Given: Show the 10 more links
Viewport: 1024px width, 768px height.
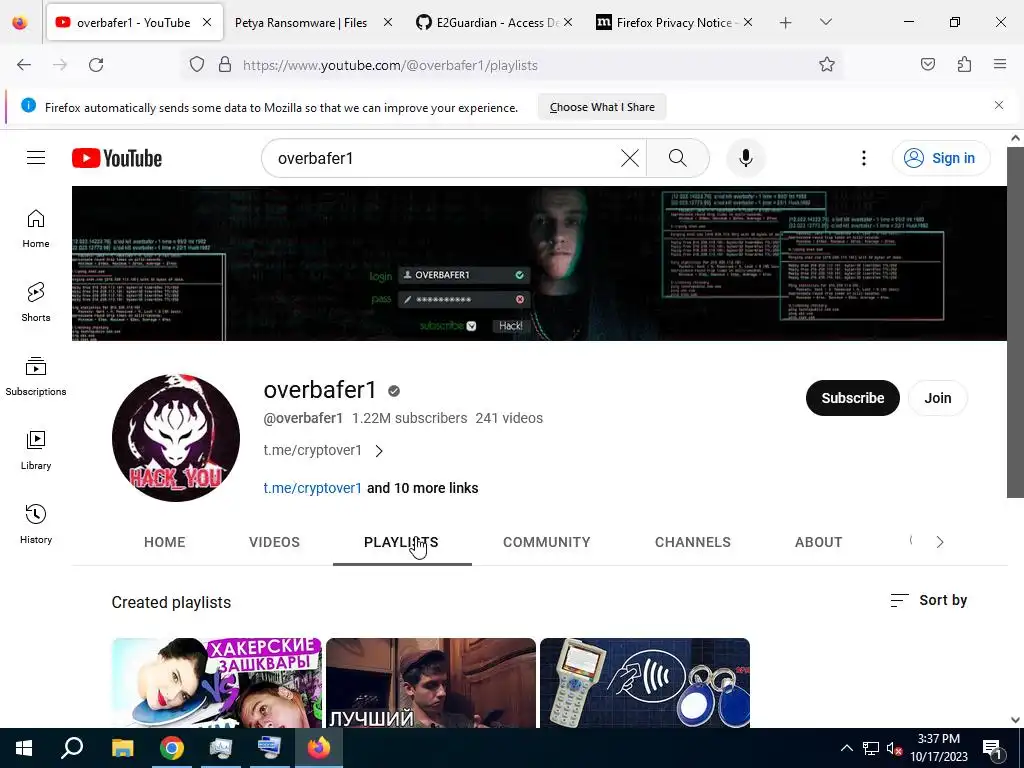Looking at the screenshot, I should [x=423, y=488].
